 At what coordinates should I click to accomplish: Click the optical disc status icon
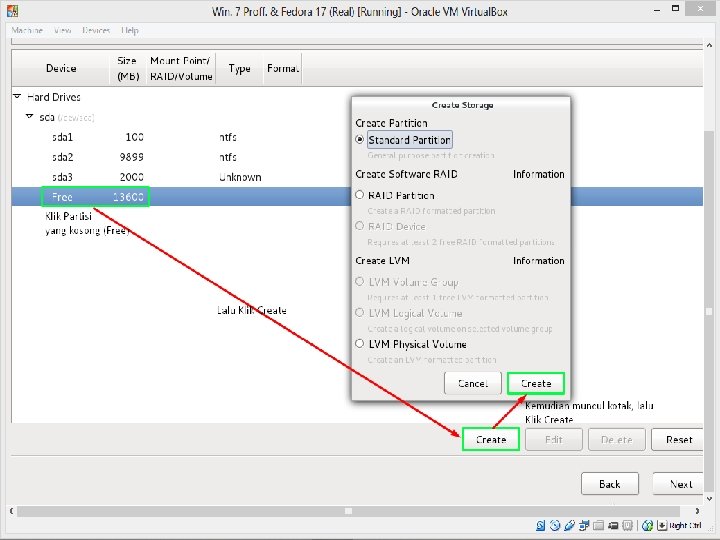(555, 525)
